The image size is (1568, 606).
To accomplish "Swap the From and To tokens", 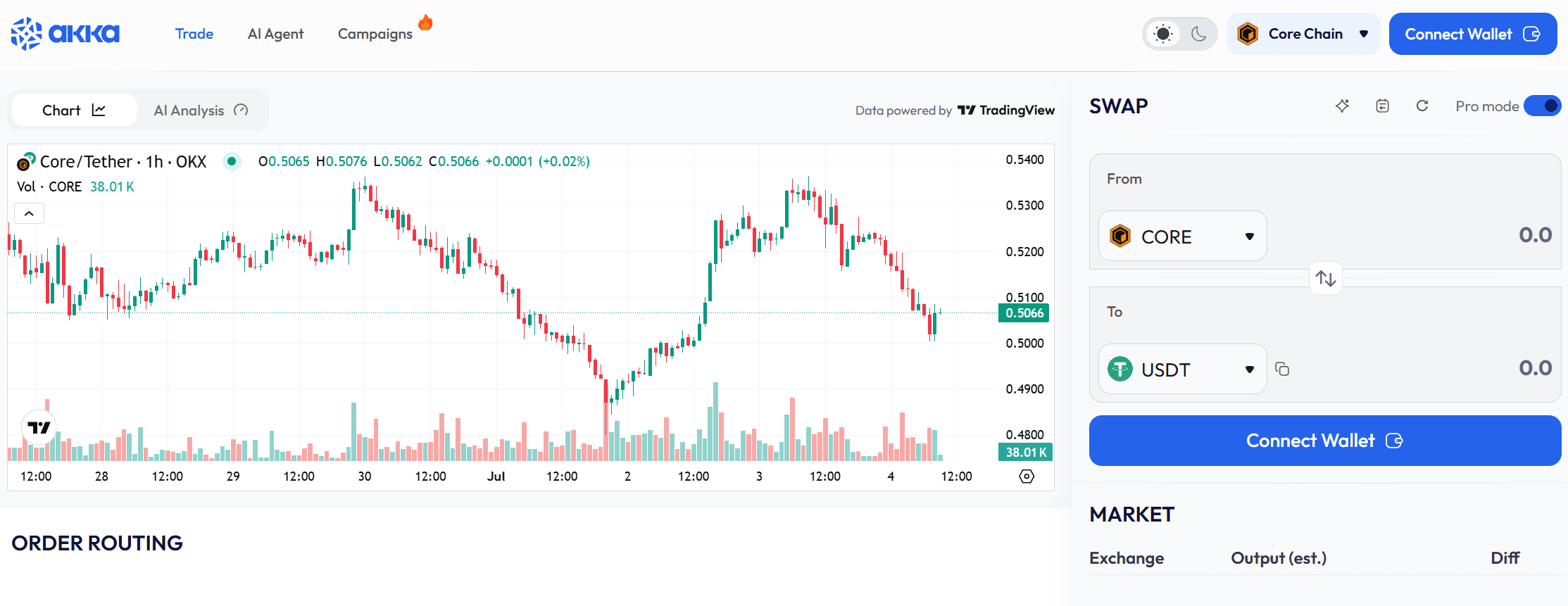I will pos(1325,279).
